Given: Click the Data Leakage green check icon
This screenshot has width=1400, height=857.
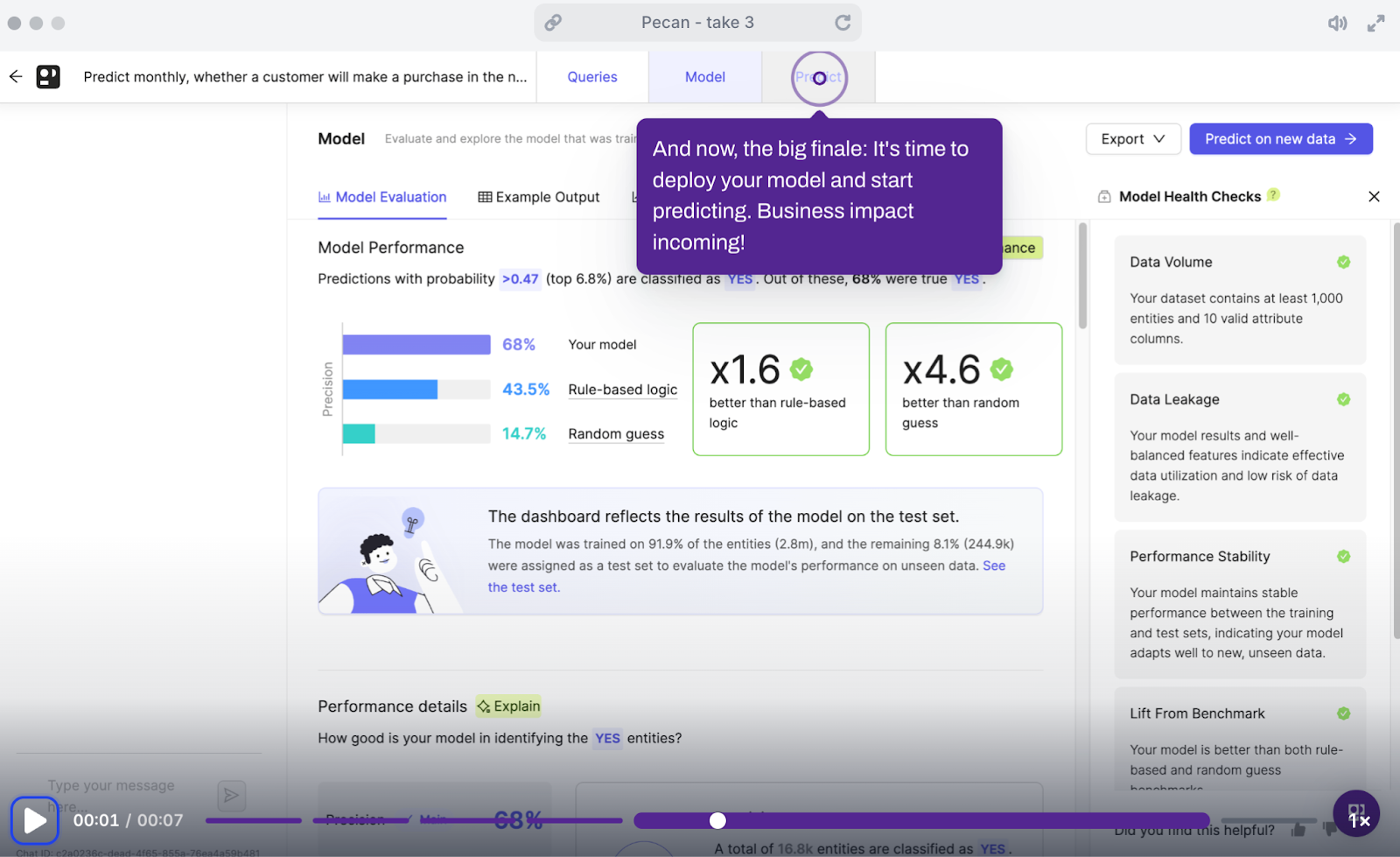Looking at the screenshot, I should coord(1343,399).
